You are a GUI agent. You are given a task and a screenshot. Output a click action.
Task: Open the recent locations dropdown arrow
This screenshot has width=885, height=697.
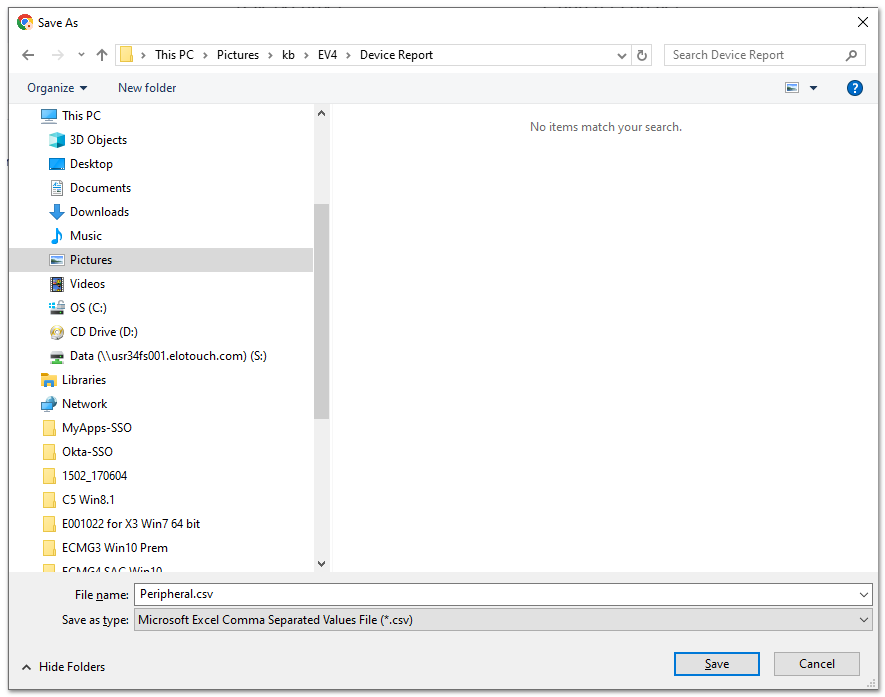pos(81,55)
